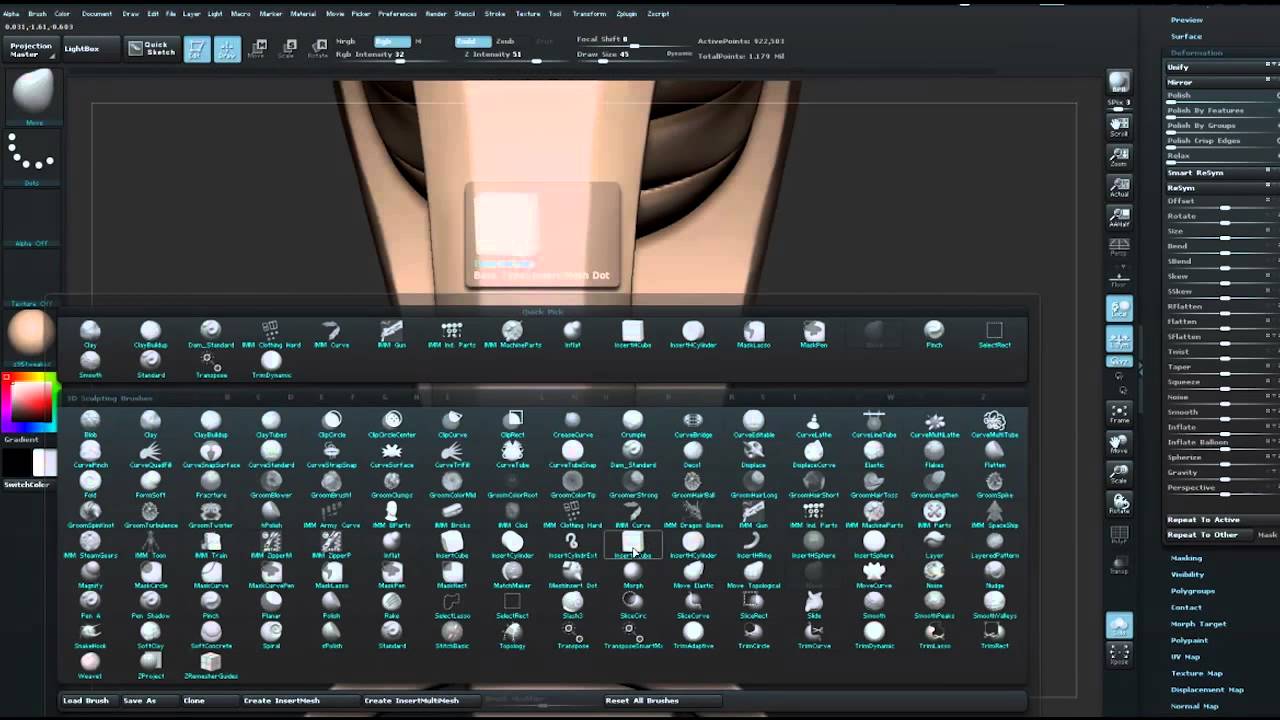Screen dimensions: 1280x720
Task: Pick the Crumple brush
Action: [633, 424]
